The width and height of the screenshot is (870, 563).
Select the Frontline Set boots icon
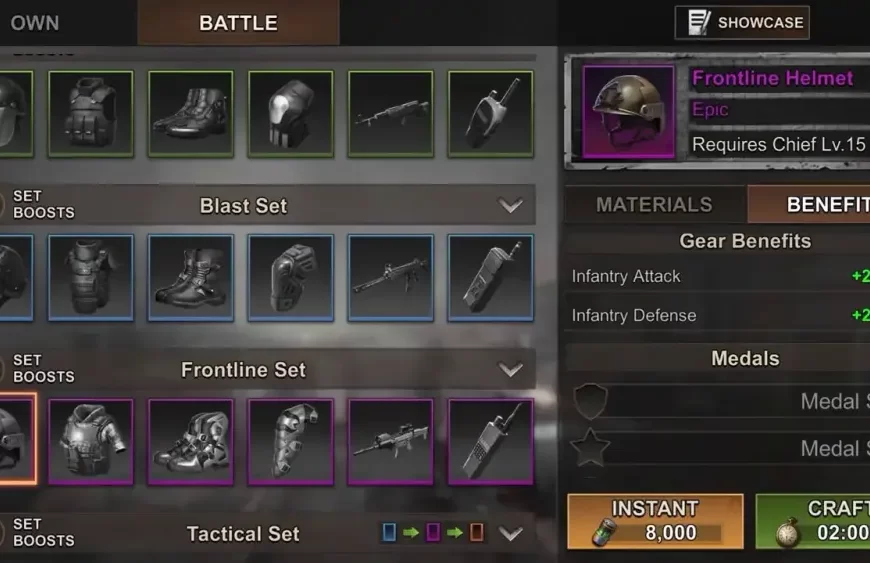tap(191, 442)
